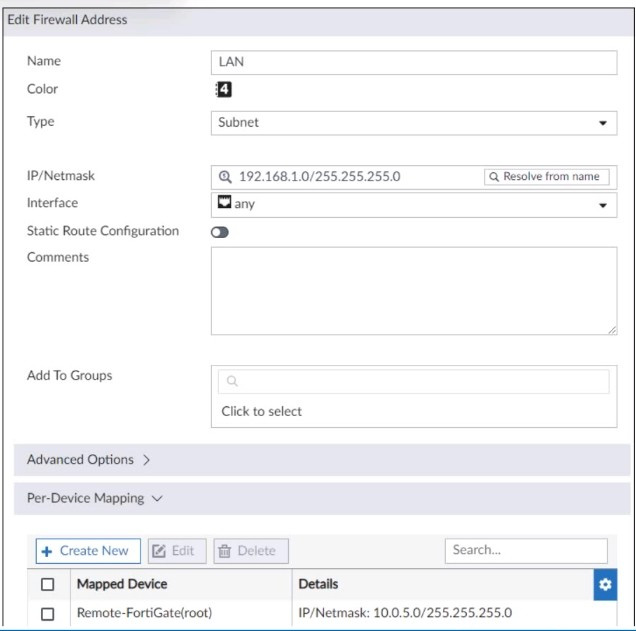The height and width of the screenshot is (631, 636).
Task: Open the Type Subnet dropdown
Action: coord(414,123)
